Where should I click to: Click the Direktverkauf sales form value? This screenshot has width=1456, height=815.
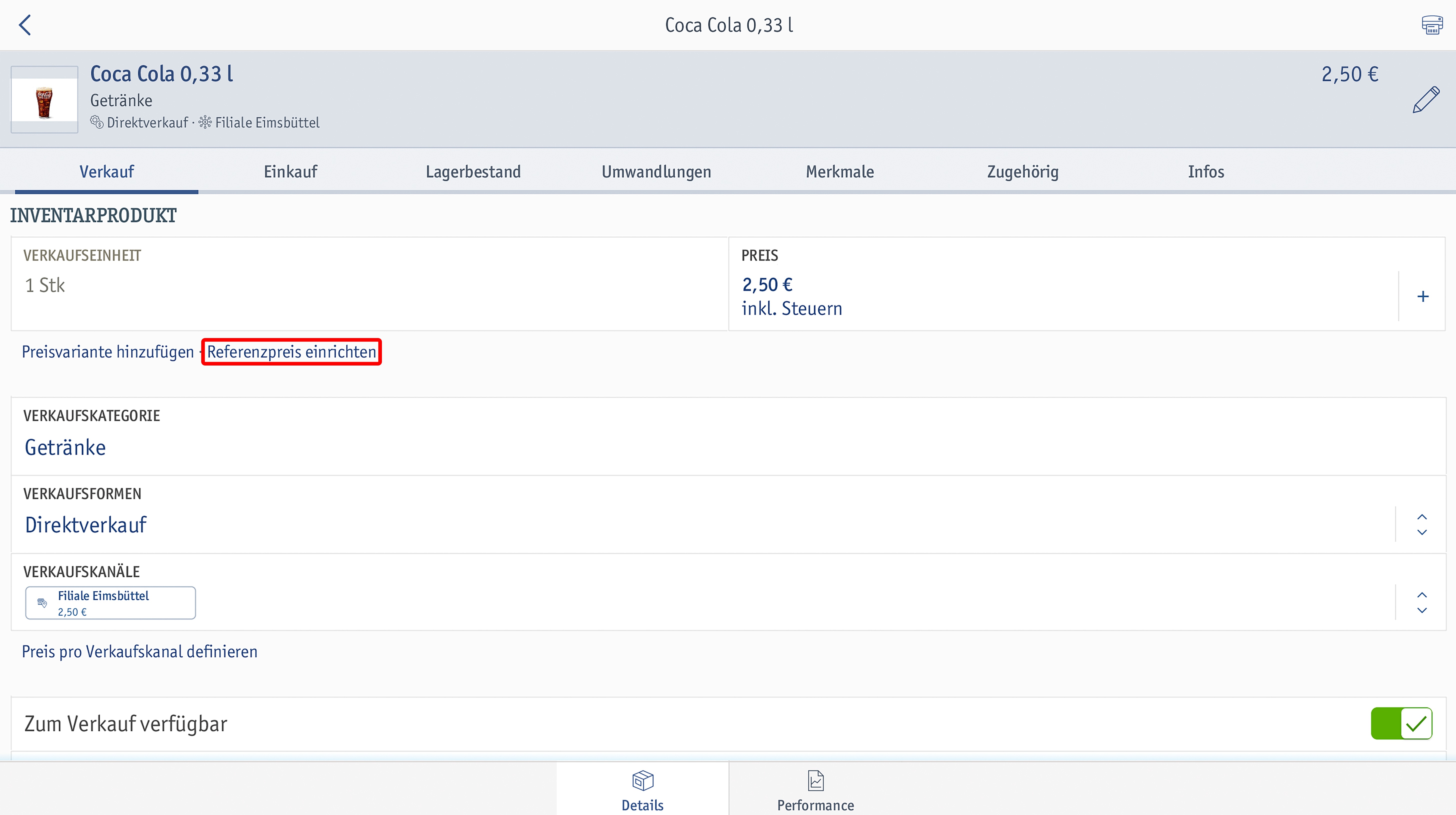86,525
